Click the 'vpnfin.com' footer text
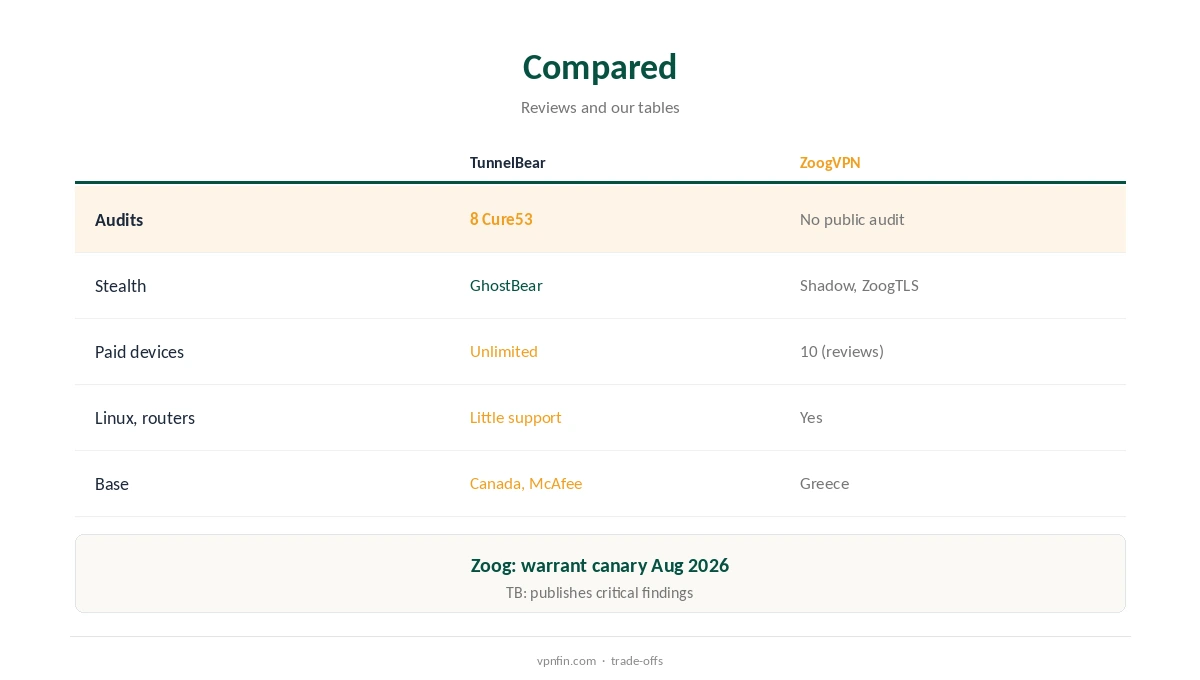This screenshot has width=1200, height=680. [566, 661]
